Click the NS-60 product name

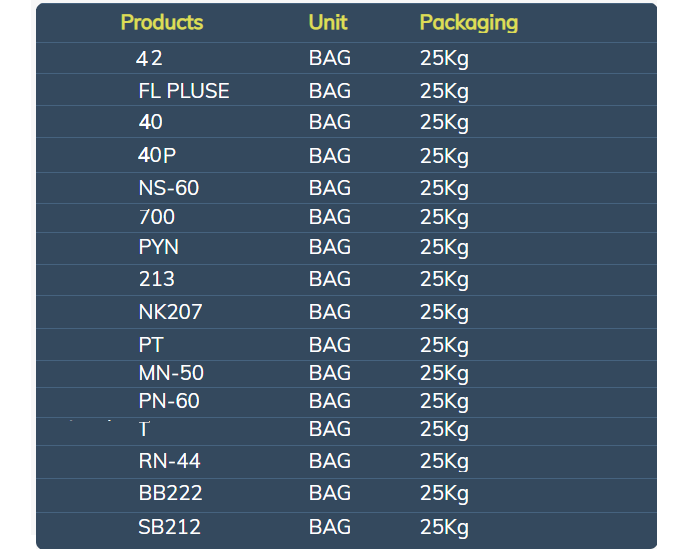(x=169, y=188)
